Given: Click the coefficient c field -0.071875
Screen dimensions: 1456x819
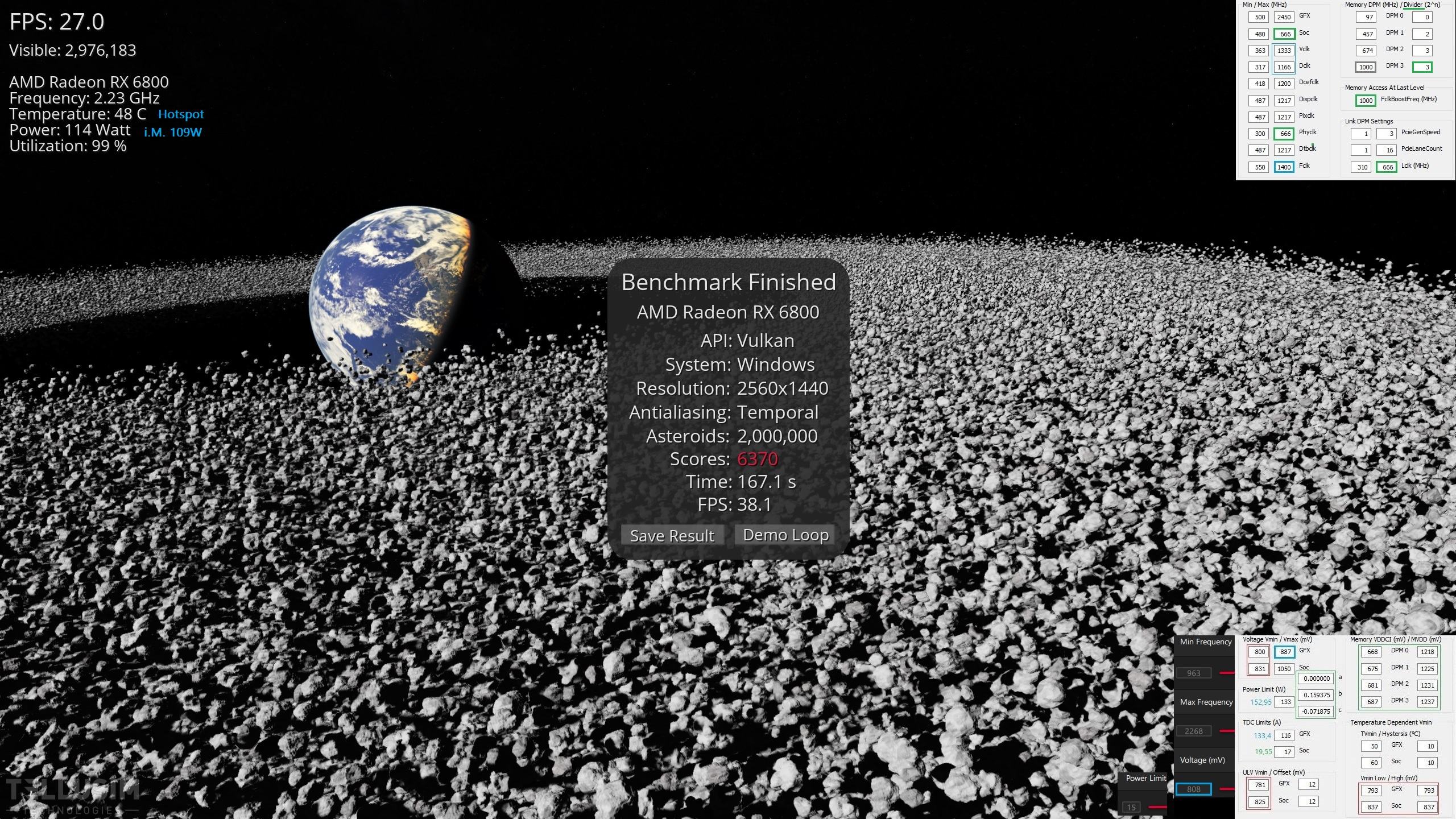Looking at the screenshot, I should [x=1316, y=711].
